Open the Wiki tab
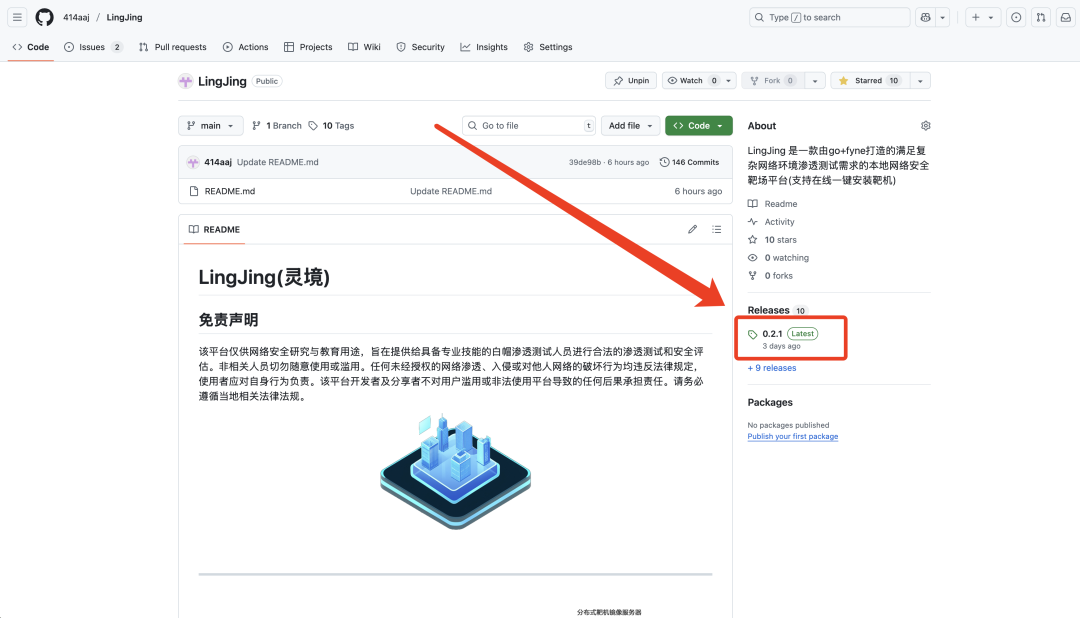Image resolution: width=1080 pixels, height=618 pixels. point(364,47)
